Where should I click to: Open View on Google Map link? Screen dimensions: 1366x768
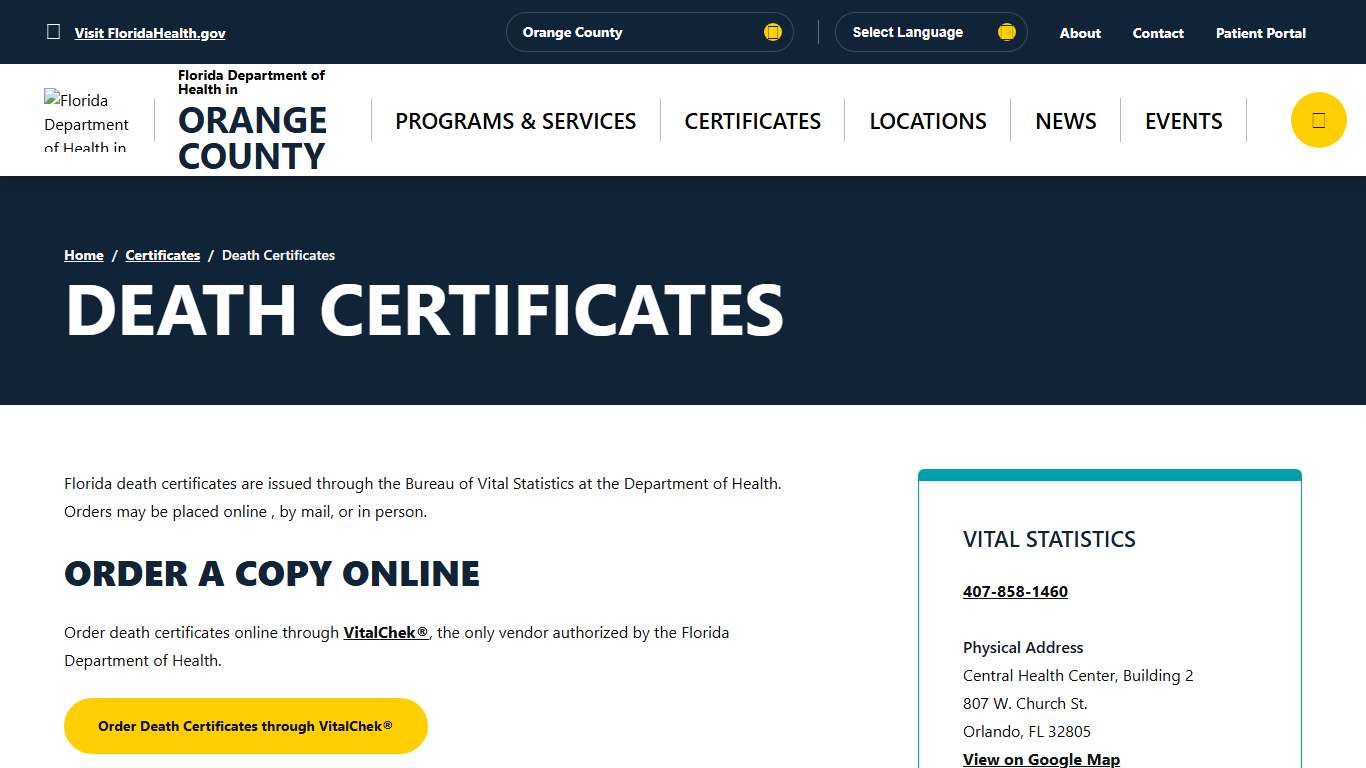click(x=1041, y=759)
